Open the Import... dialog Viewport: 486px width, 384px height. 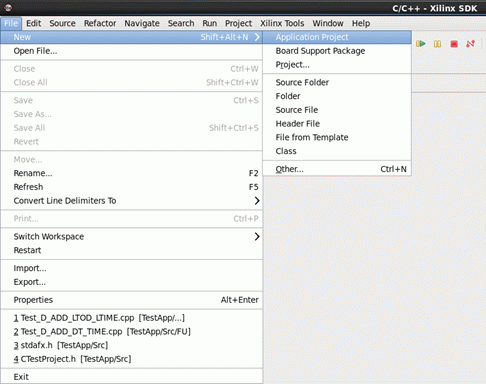(132, 268)
